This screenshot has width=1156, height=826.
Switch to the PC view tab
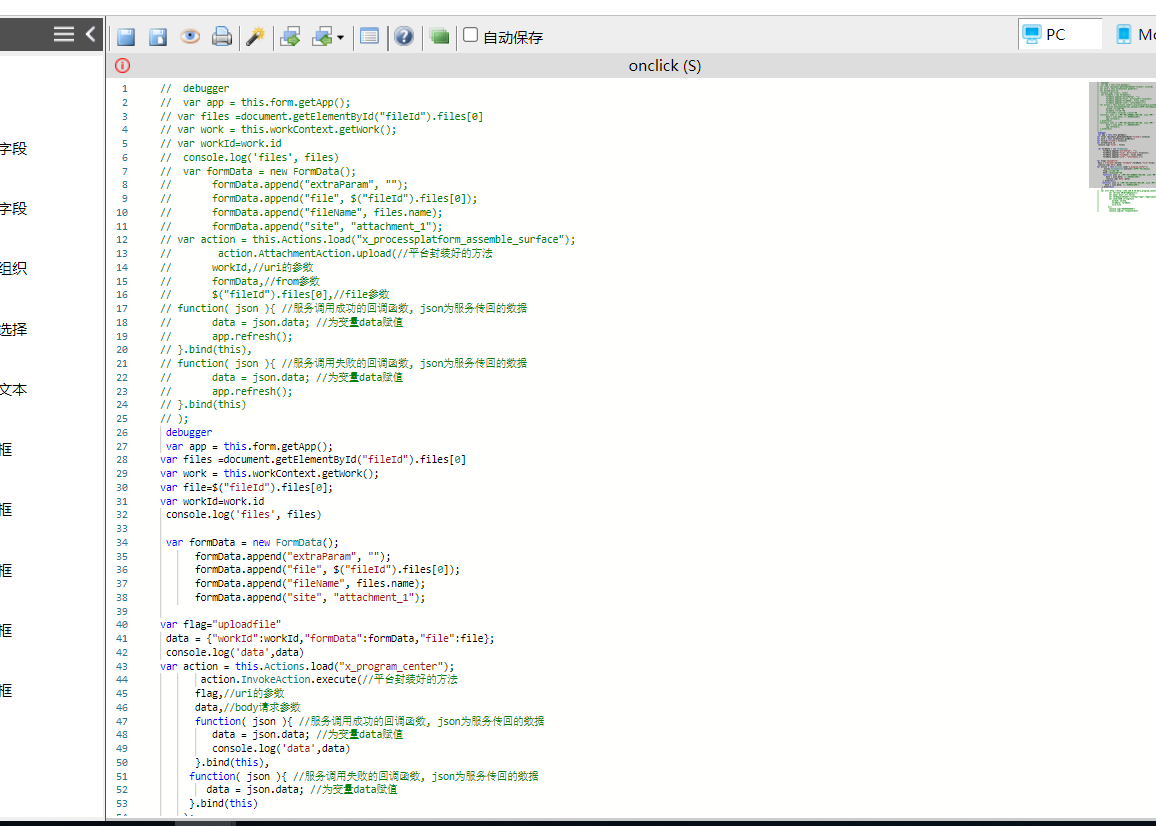pos(1058,35)
